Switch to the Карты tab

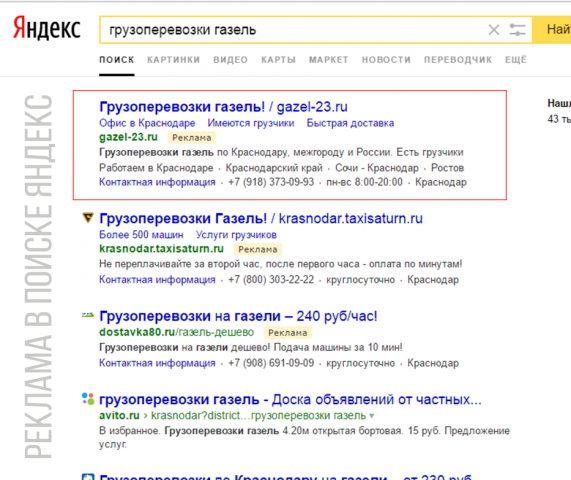tap(278, 60)
